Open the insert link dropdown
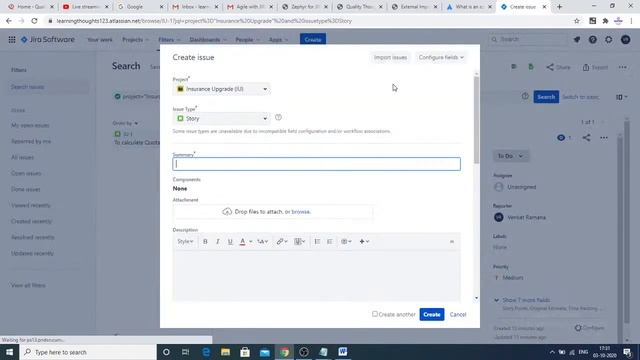This screenshot has width=640, height=360. tap(282, 242)
